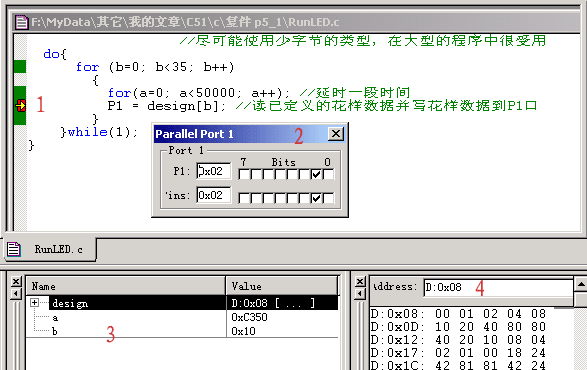Viewport: 587px width, 370px height.
Task: Click the RunLED.c tab document icon
Action: click(14, 249)
